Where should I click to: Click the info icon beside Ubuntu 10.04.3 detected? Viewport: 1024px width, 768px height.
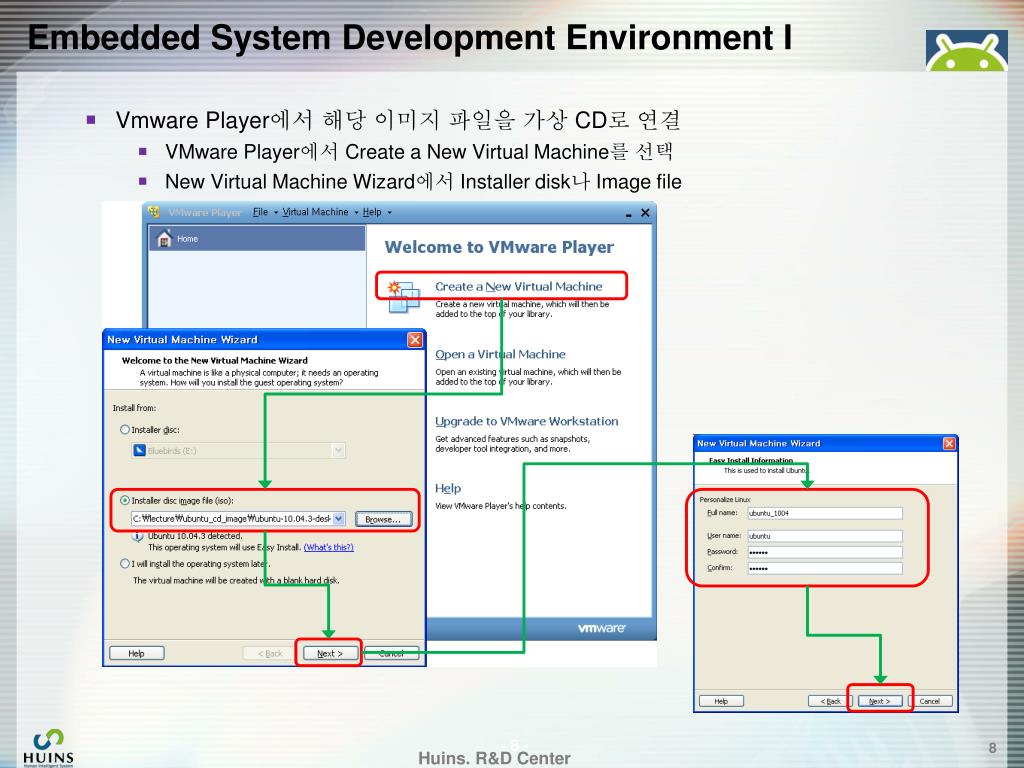pos(137,537)
